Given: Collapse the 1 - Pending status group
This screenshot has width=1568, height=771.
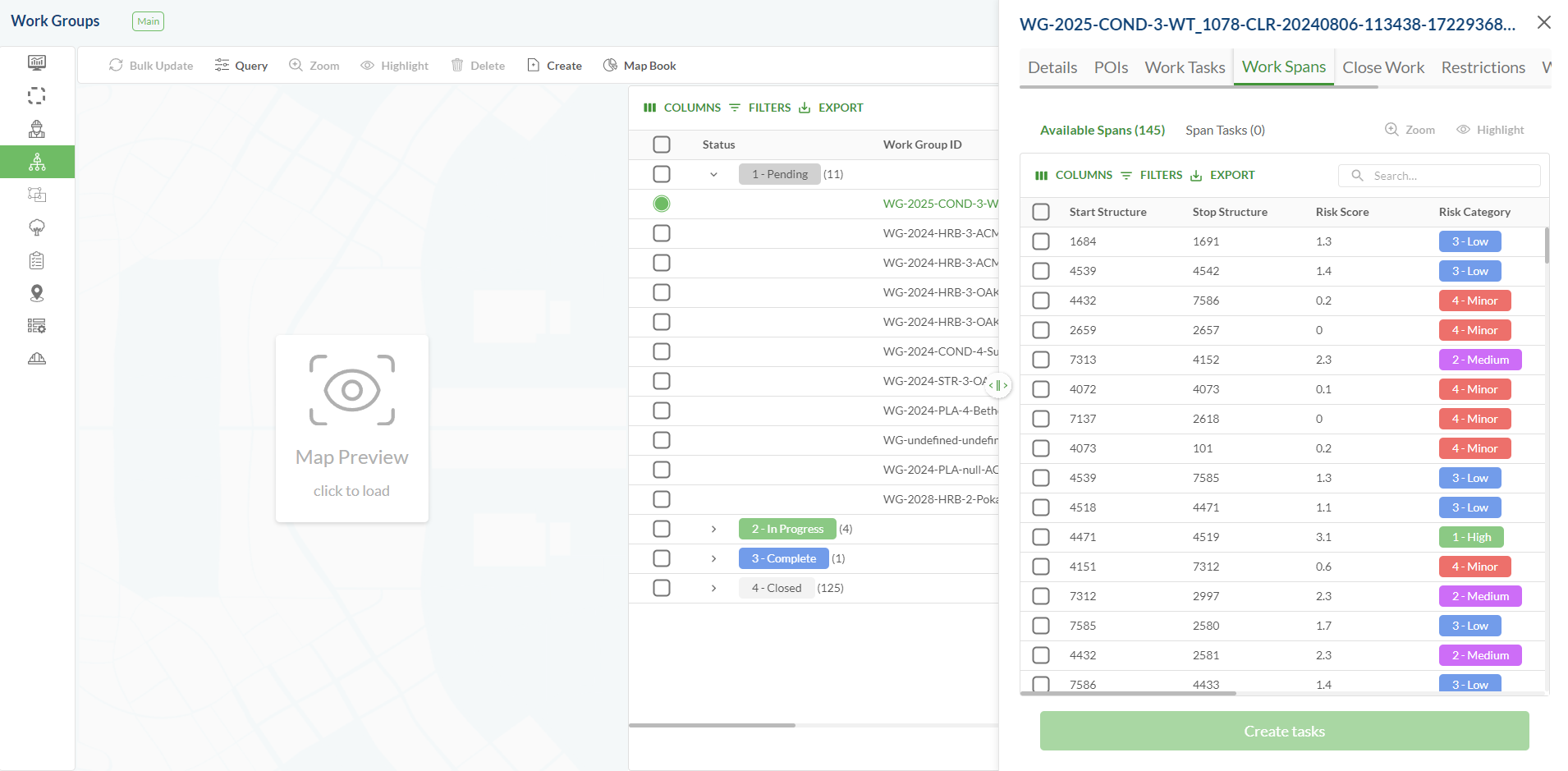Looking at the screenshot, I should [x=713, y=174].
